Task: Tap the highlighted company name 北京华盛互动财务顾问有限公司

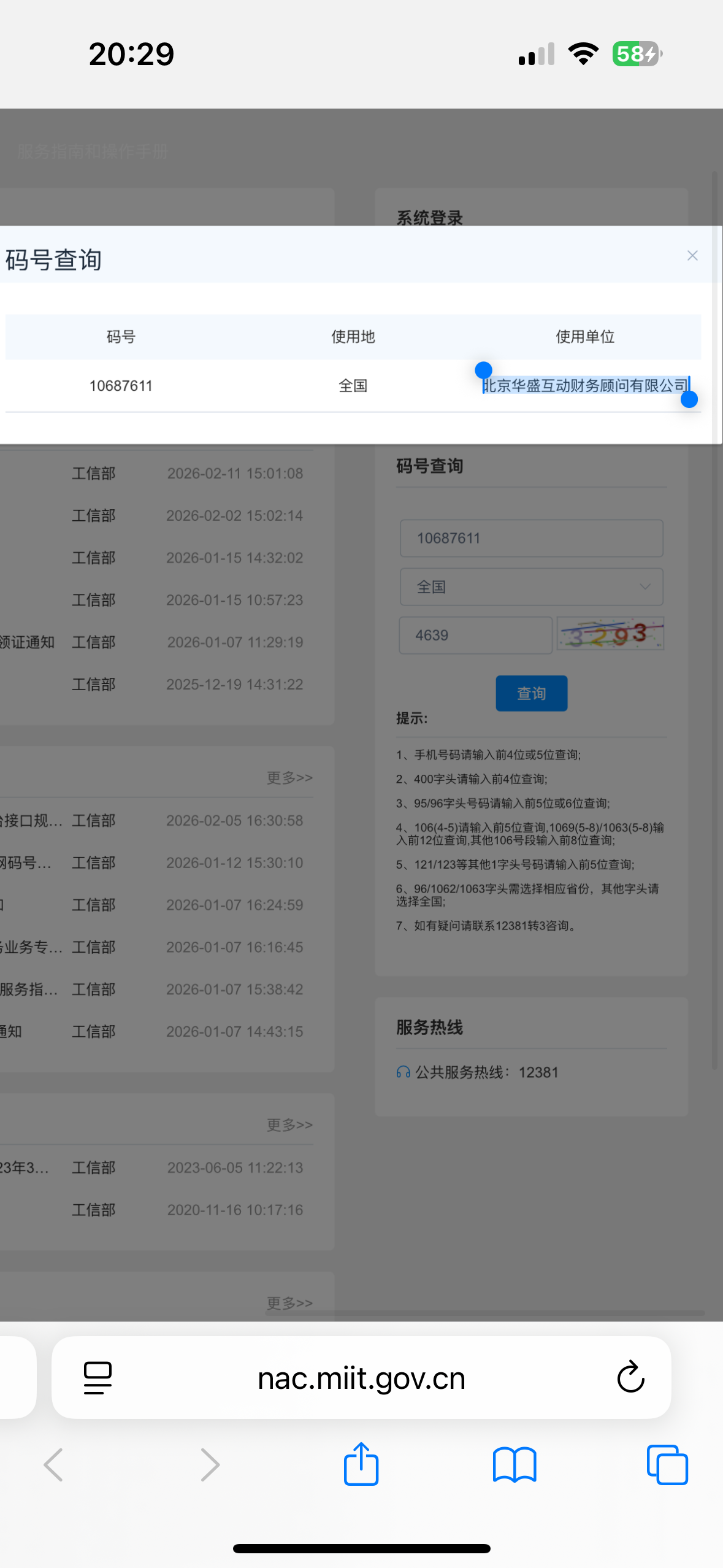Action: click(585, 385)
